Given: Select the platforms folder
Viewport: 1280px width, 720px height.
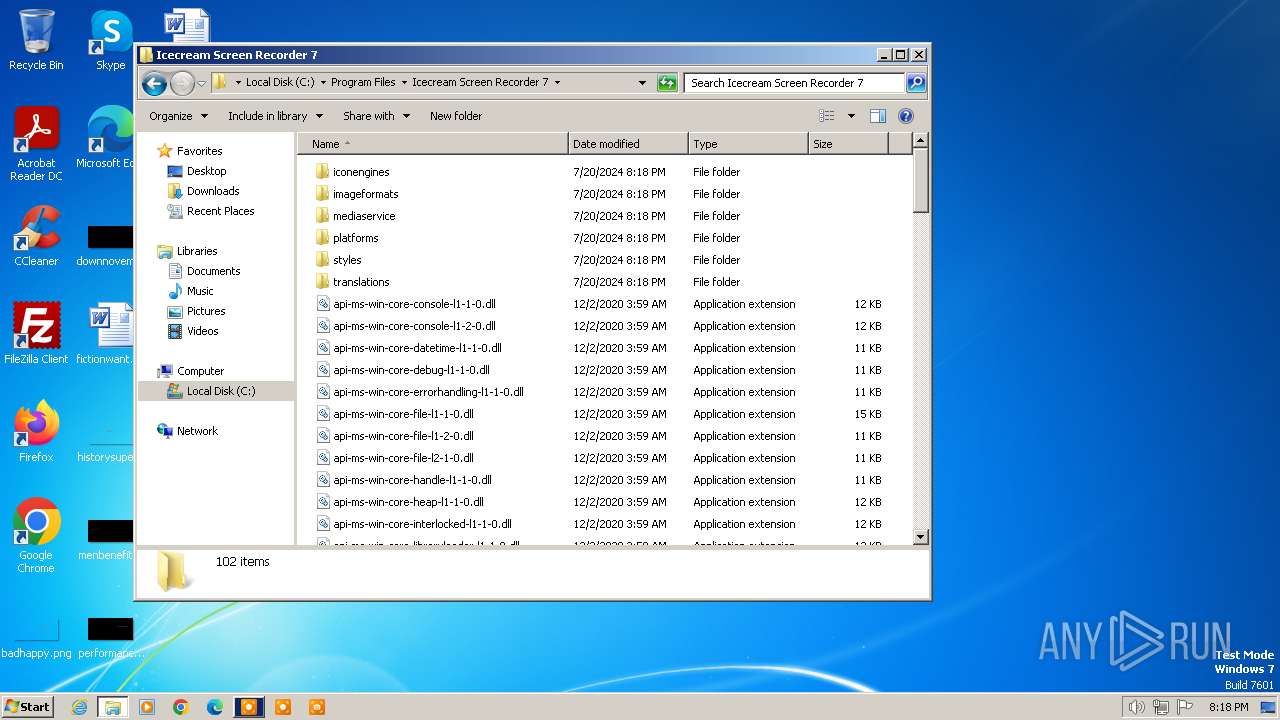Looking at the screenshot, I should click(x=355, y=238).
